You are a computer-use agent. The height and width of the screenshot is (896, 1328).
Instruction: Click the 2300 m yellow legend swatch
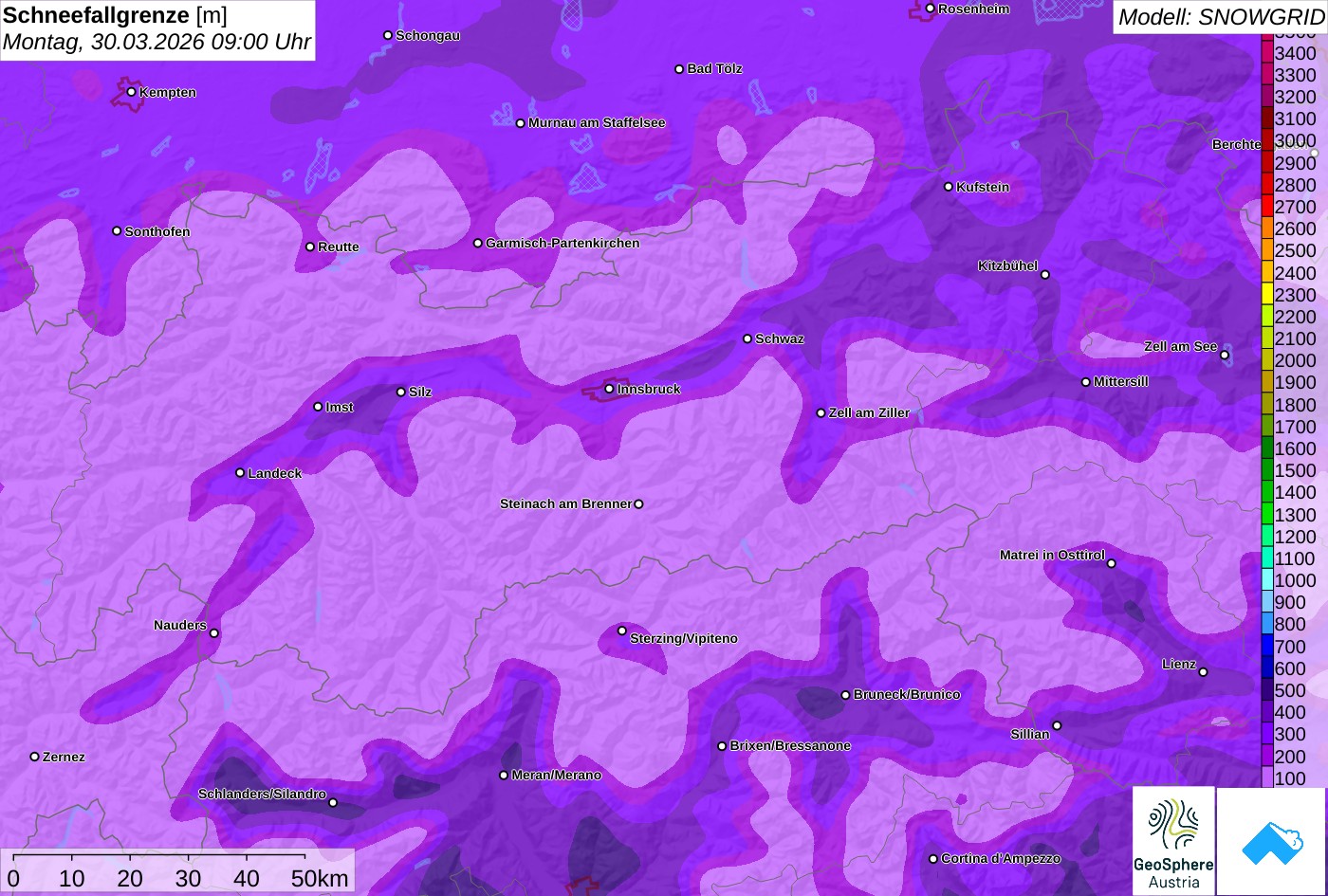[x=1266, y=295]
